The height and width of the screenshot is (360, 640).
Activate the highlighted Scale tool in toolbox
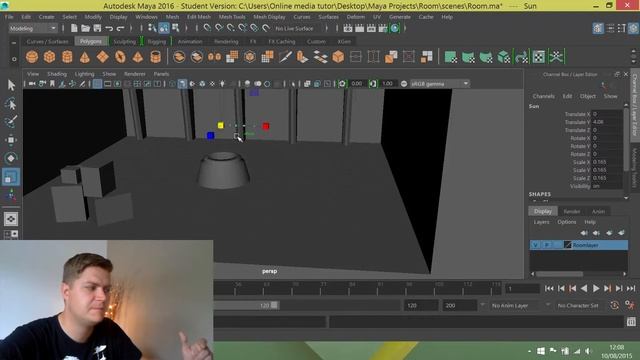click(11, 177)
